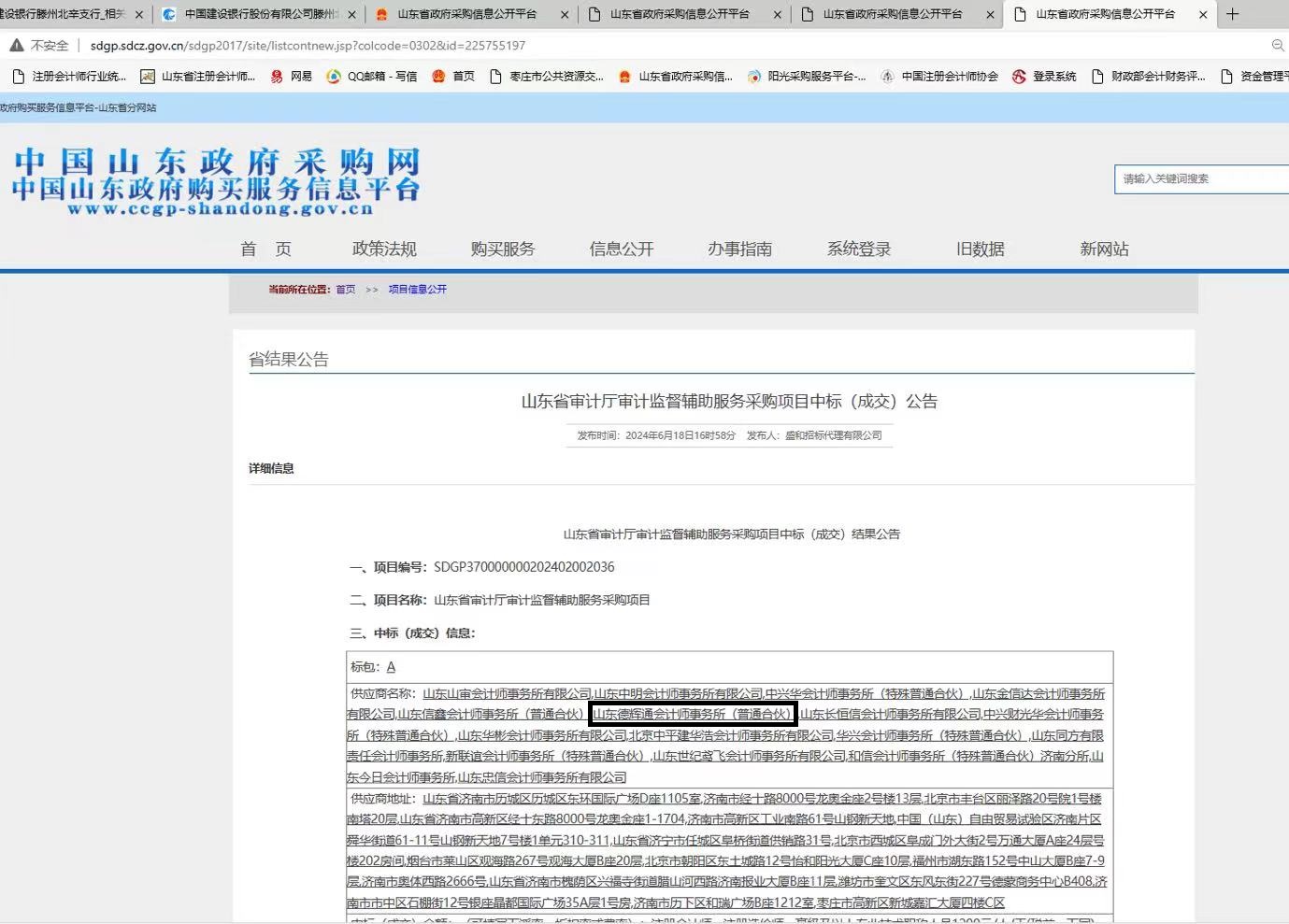Viewport: 1289px width, 924px height.
Task: Click the highlighted 山东德辉通会计师事务所 link
Action: (x=692, y=714)
